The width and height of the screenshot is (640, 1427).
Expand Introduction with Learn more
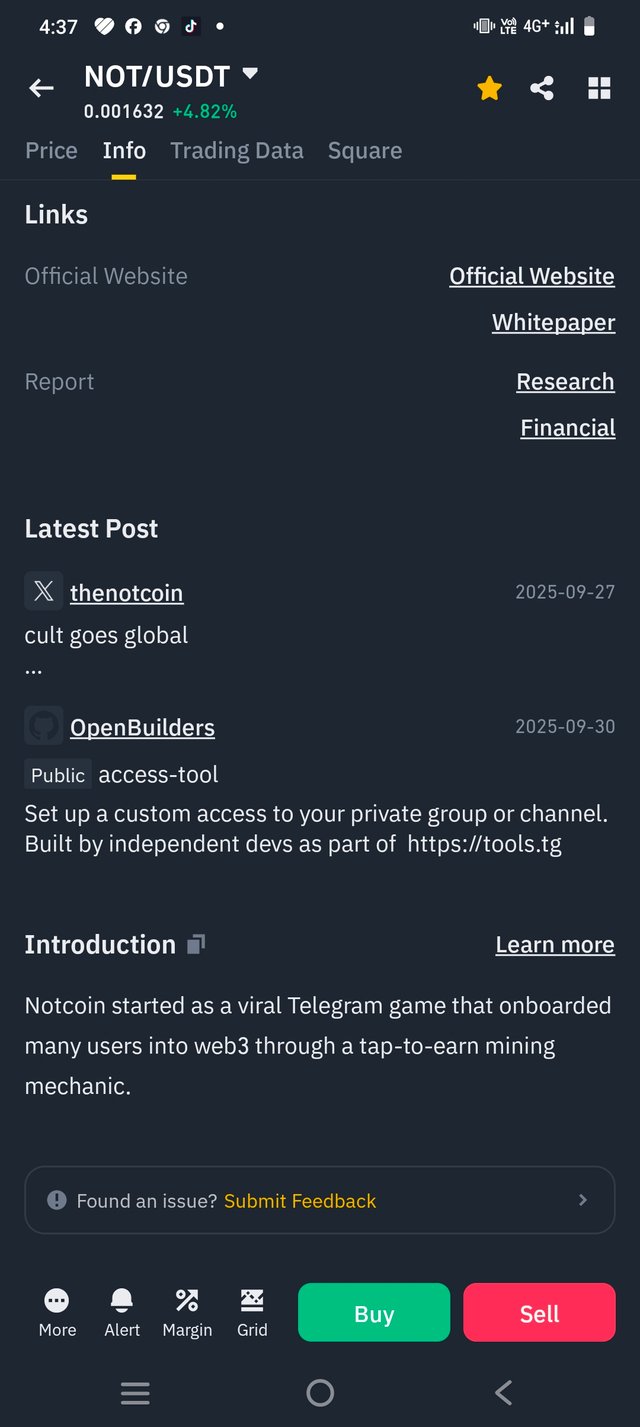(554, 945)
